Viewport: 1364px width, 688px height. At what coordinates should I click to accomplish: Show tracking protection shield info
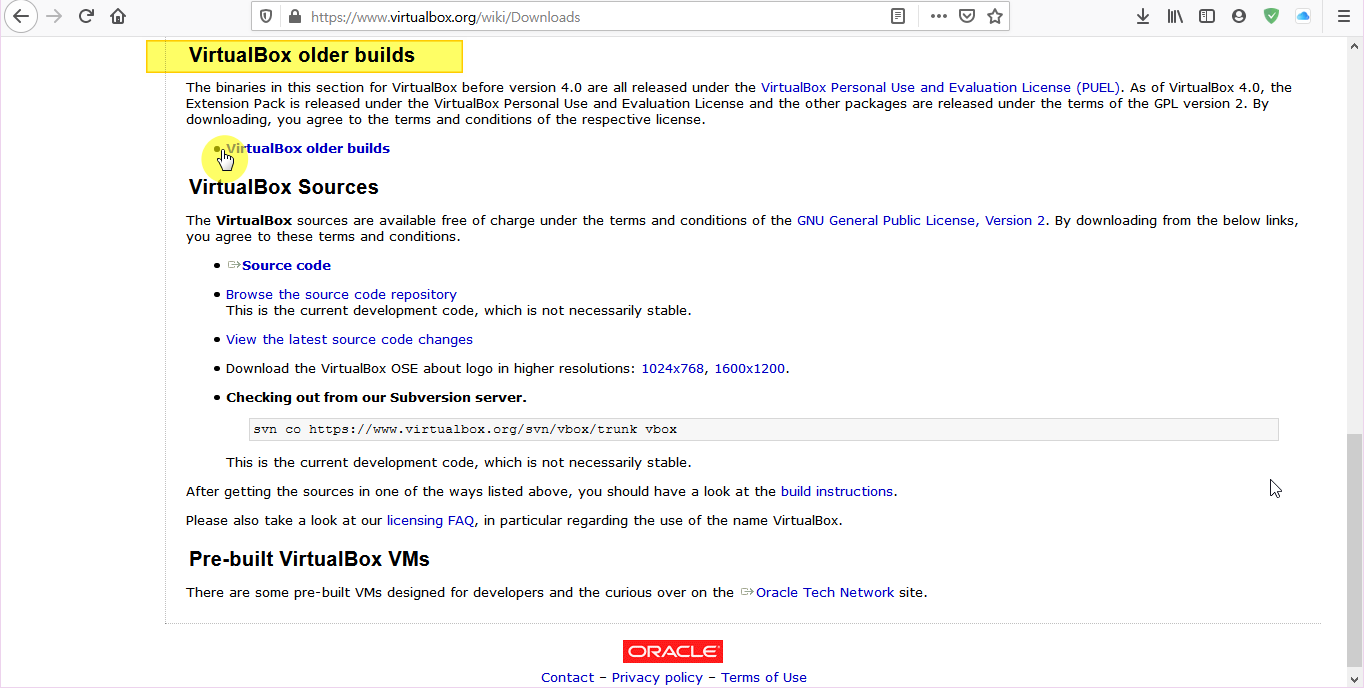[266, 16]
